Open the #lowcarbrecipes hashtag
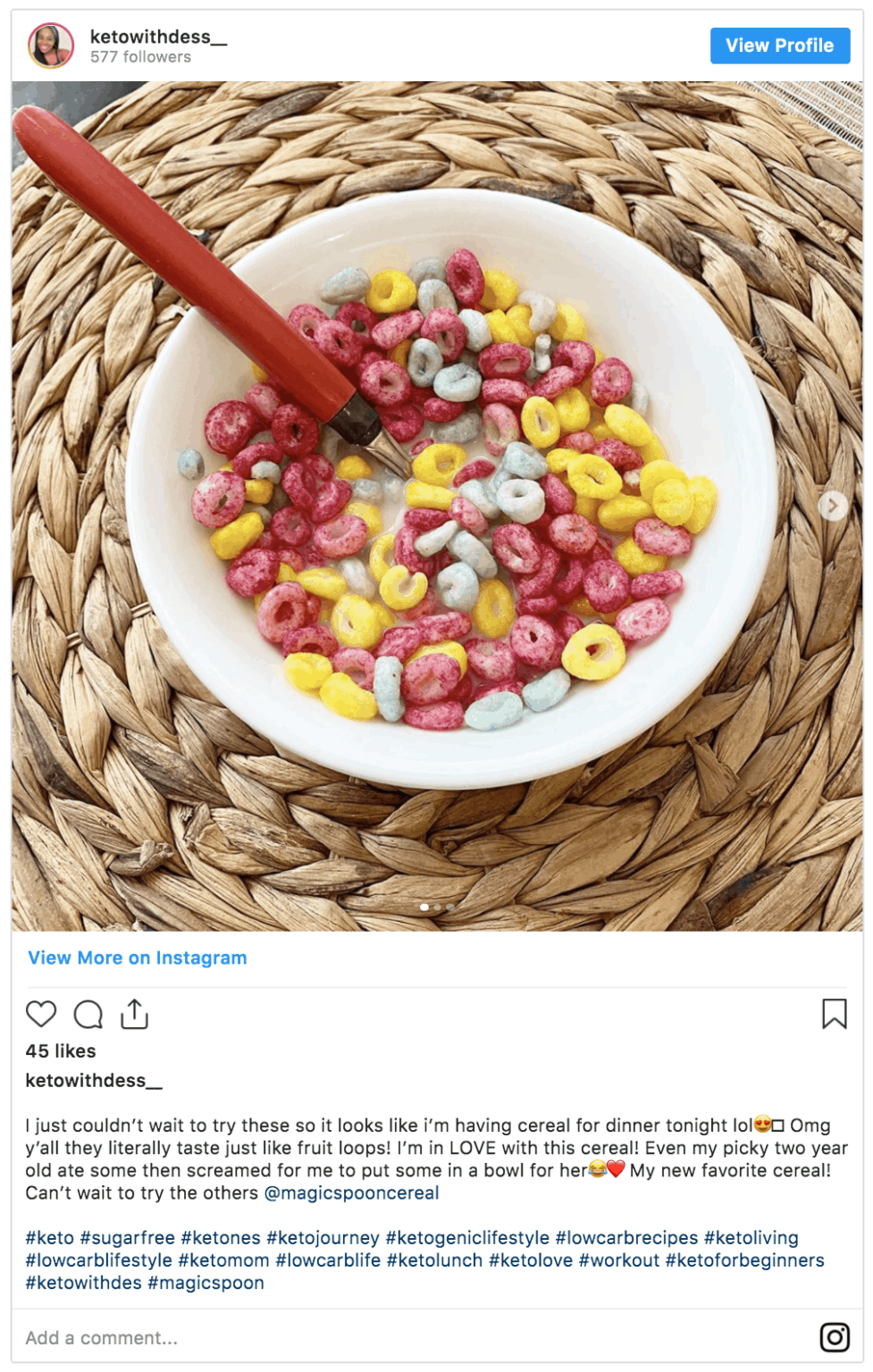Screen dimensions: 873x1372 click(626, 1237)
